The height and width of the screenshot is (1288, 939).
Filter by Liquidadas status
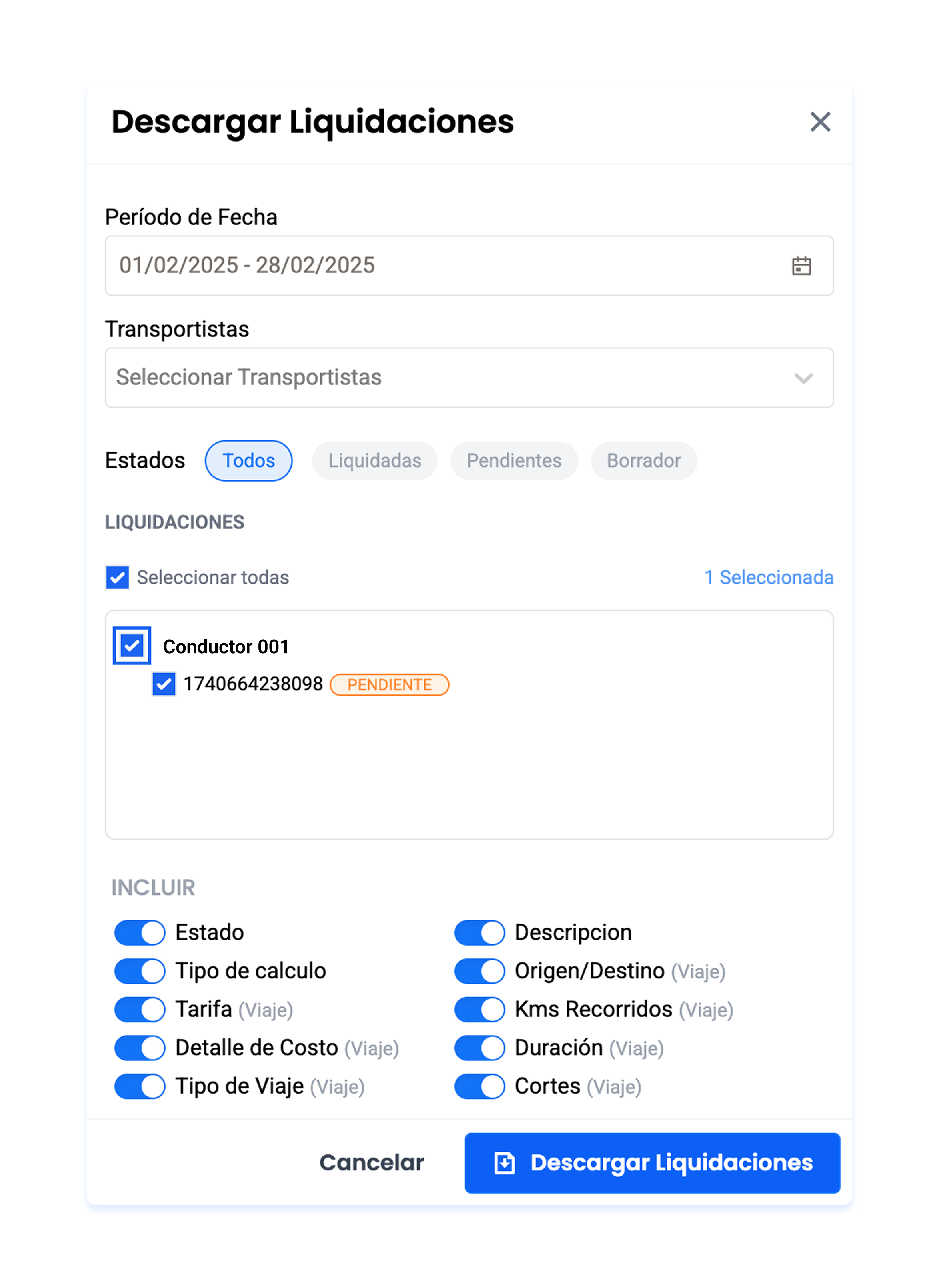click(x=375, y=460)
